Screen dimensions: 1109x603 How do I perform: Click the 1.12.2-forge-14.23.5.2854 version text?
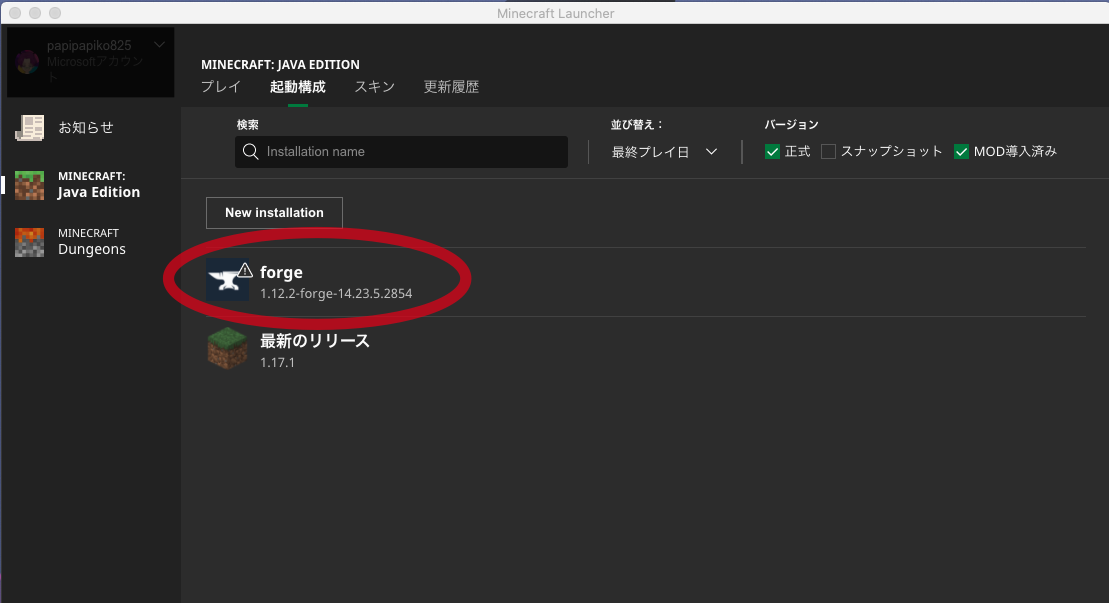[x=336, y=293]
